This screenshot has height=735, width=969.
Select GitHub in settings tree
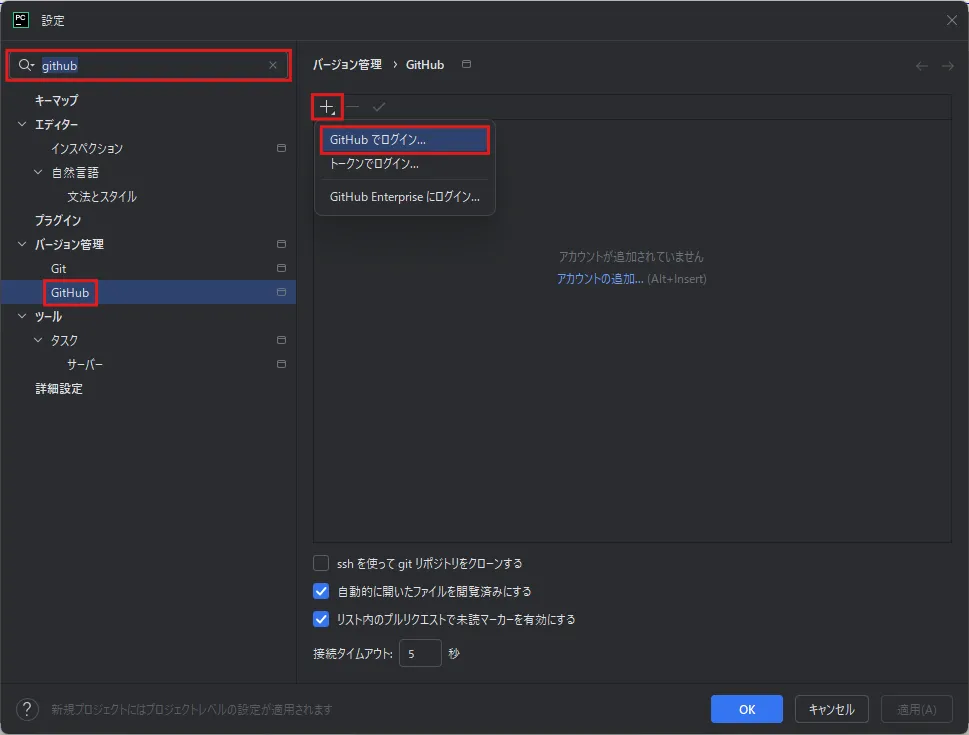coord(70,292)
